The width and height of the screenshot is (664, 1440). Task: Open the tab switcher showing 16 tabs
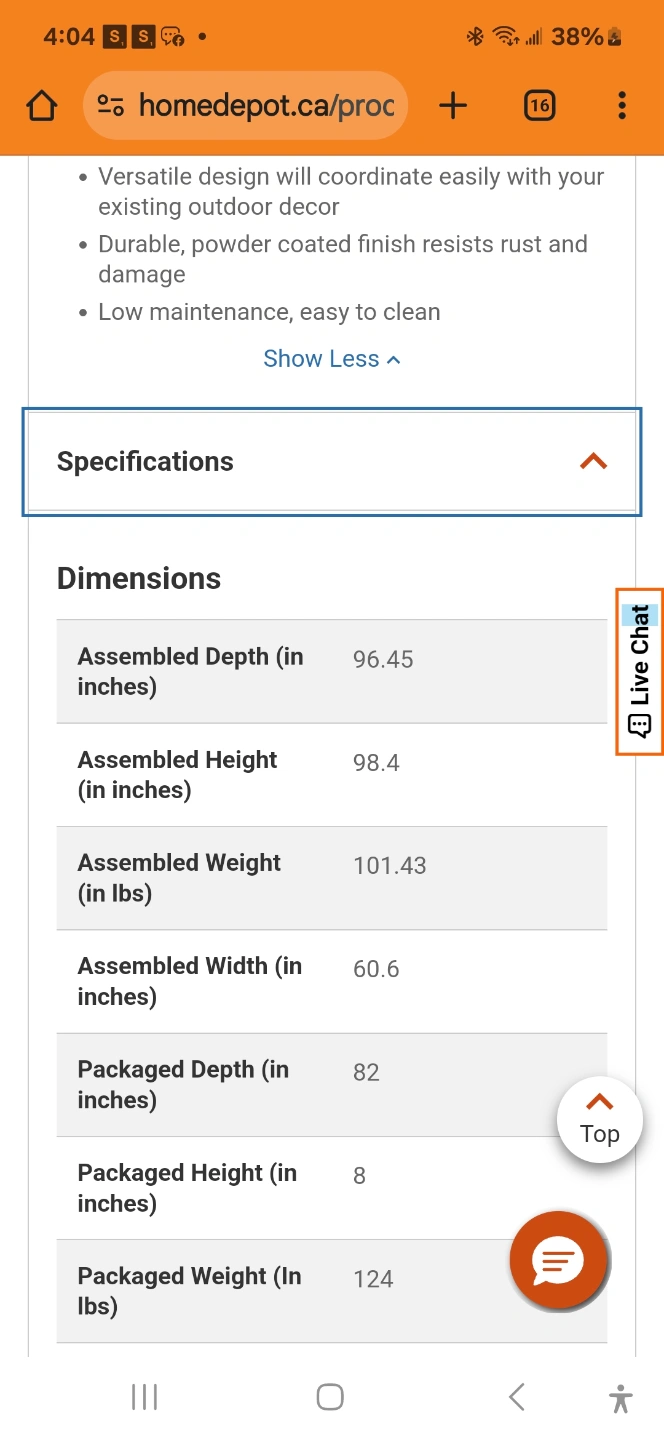coord(540,105)
